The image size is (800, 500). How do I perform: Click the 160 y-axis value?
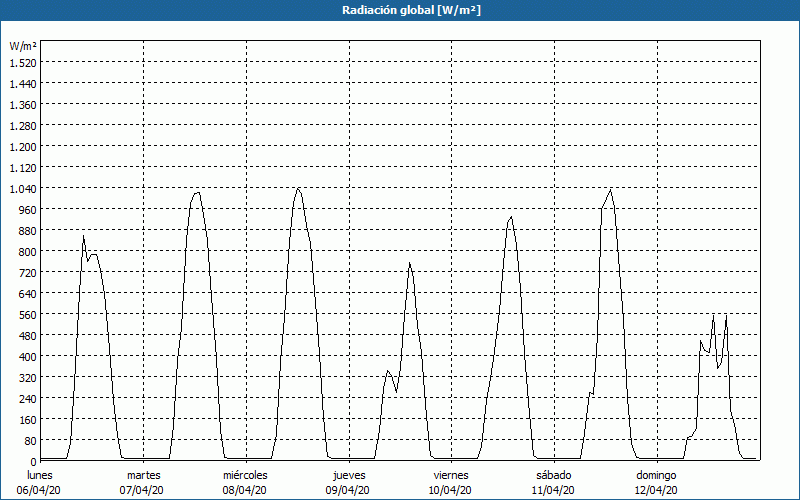tap(28, 420)
